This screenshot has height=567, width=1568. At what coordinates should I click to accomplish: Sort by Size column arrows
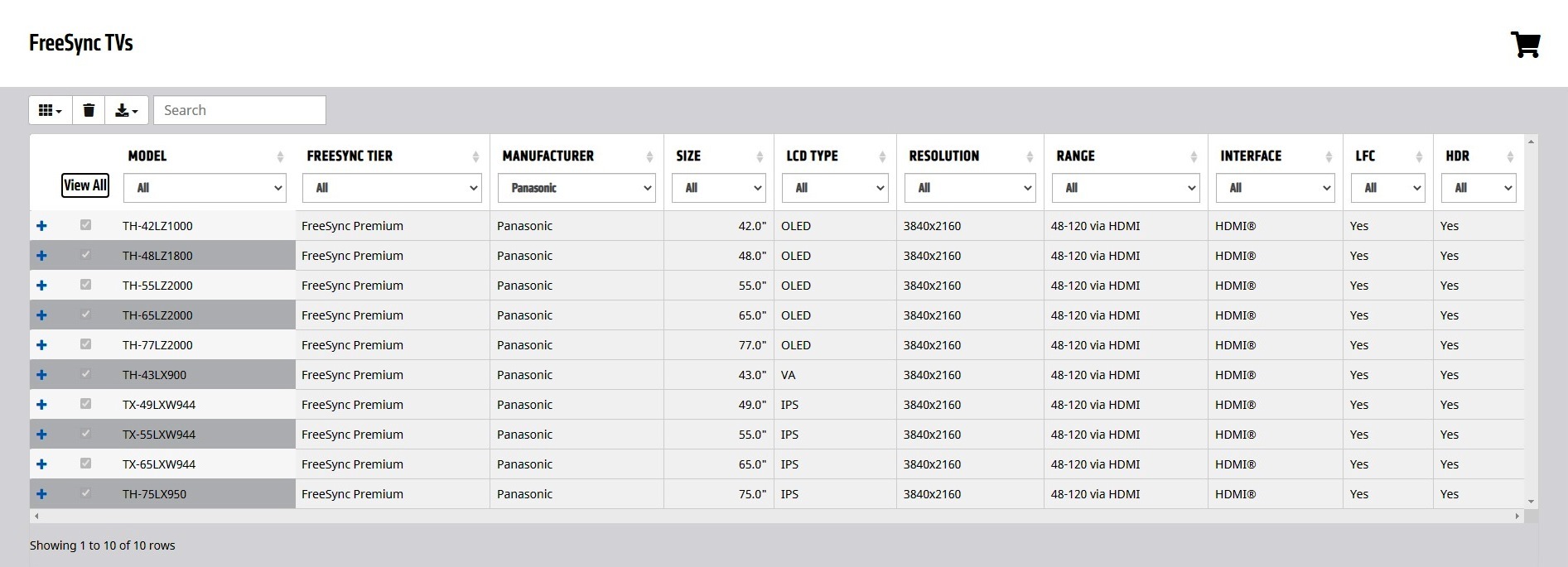(760, 156)
